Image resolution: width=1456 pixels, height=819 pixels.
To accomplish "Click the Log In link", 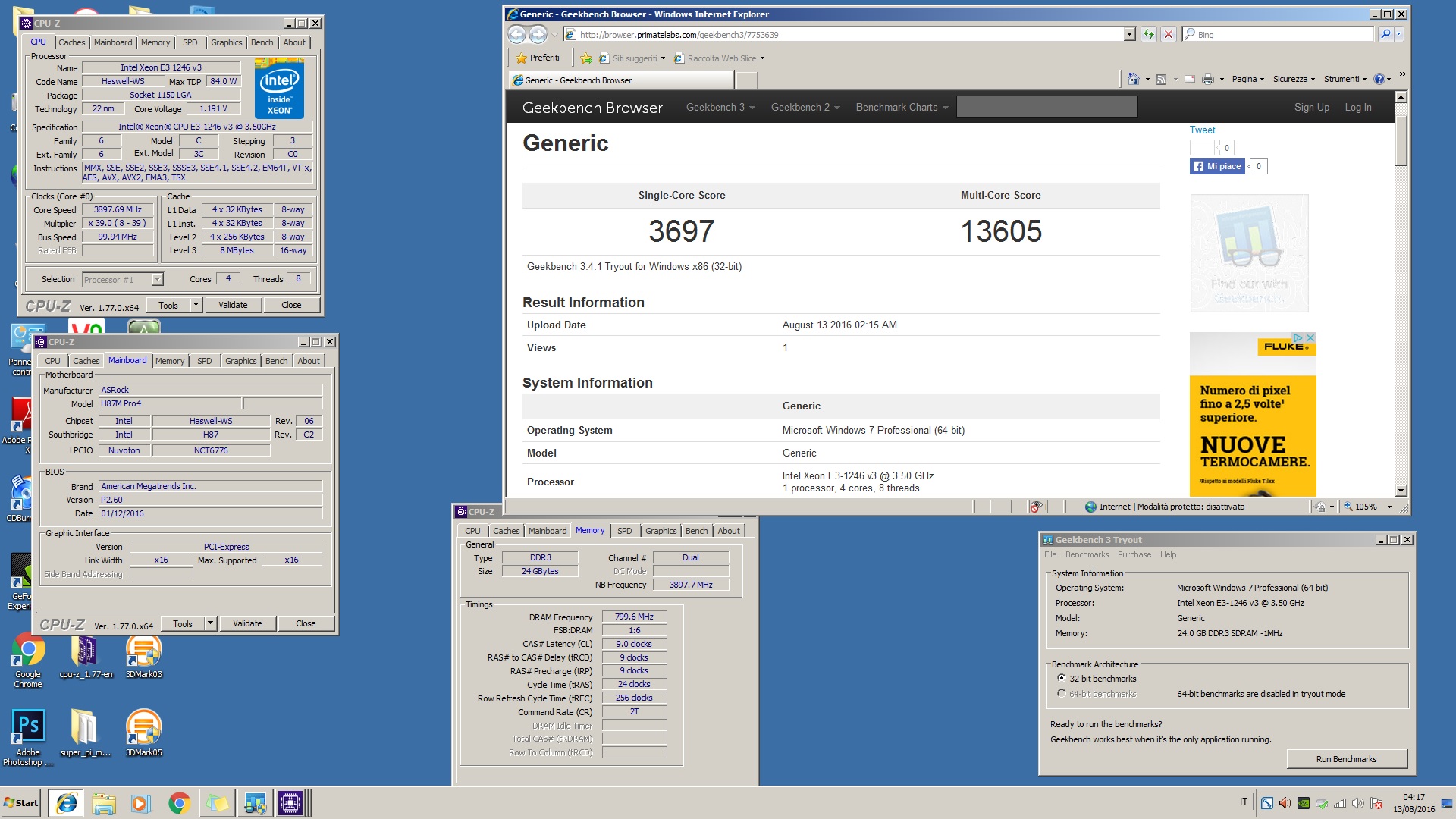I will (1358, 108).
